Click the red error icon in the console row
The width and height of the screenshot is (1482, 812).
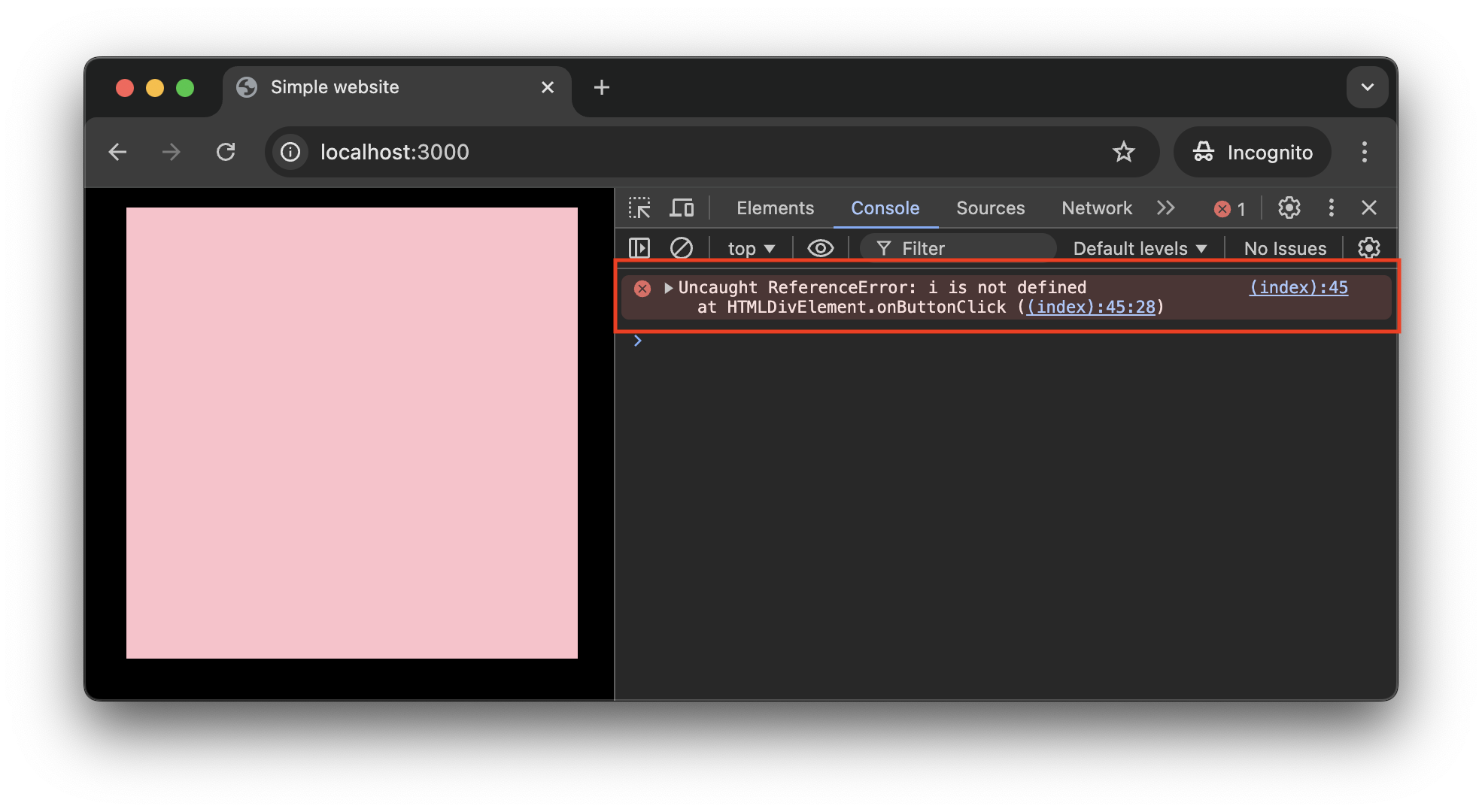click(642, 289)
